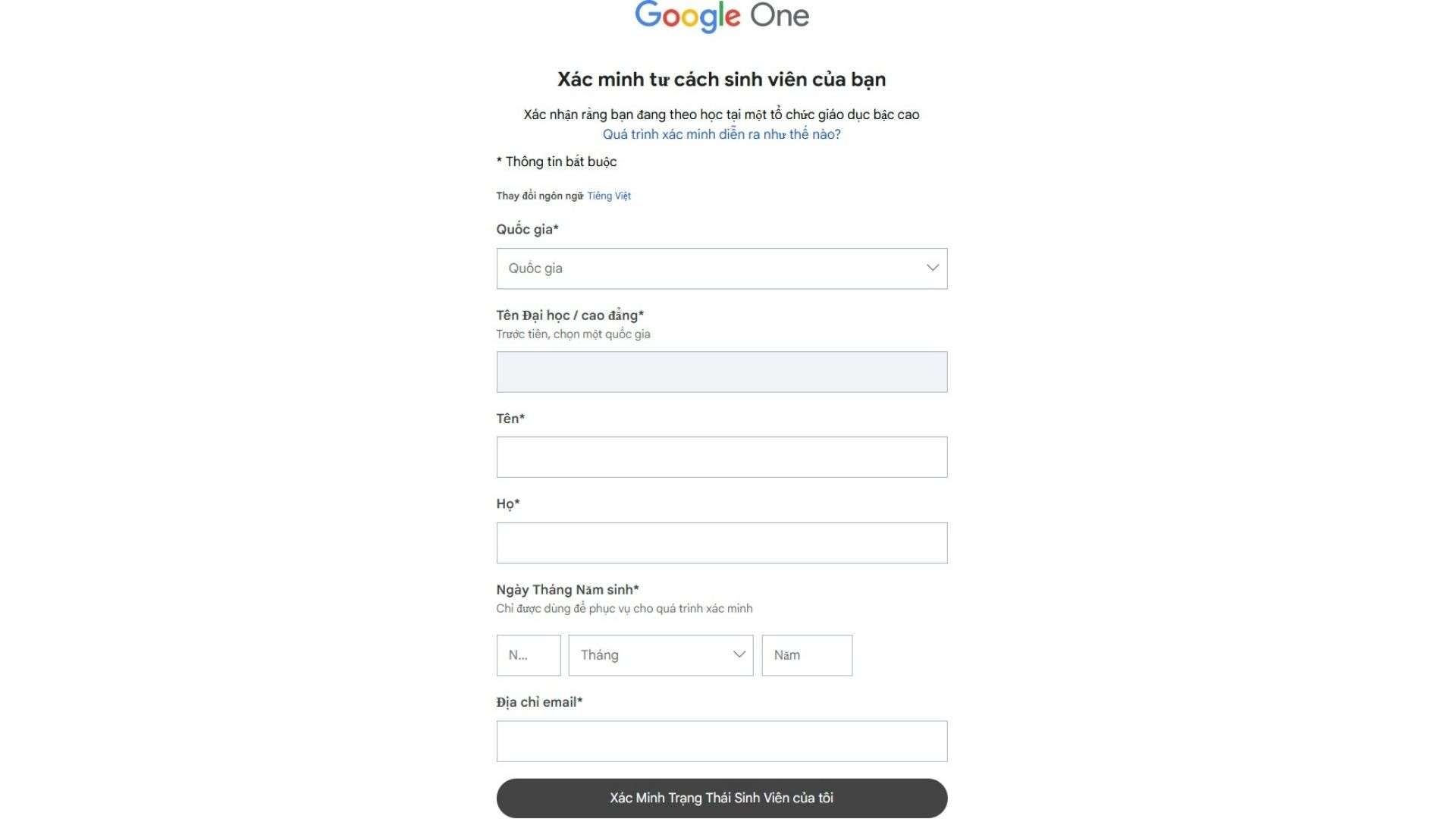
Task: Focus the Tên text input box
Action: click(x=721, y=457)
